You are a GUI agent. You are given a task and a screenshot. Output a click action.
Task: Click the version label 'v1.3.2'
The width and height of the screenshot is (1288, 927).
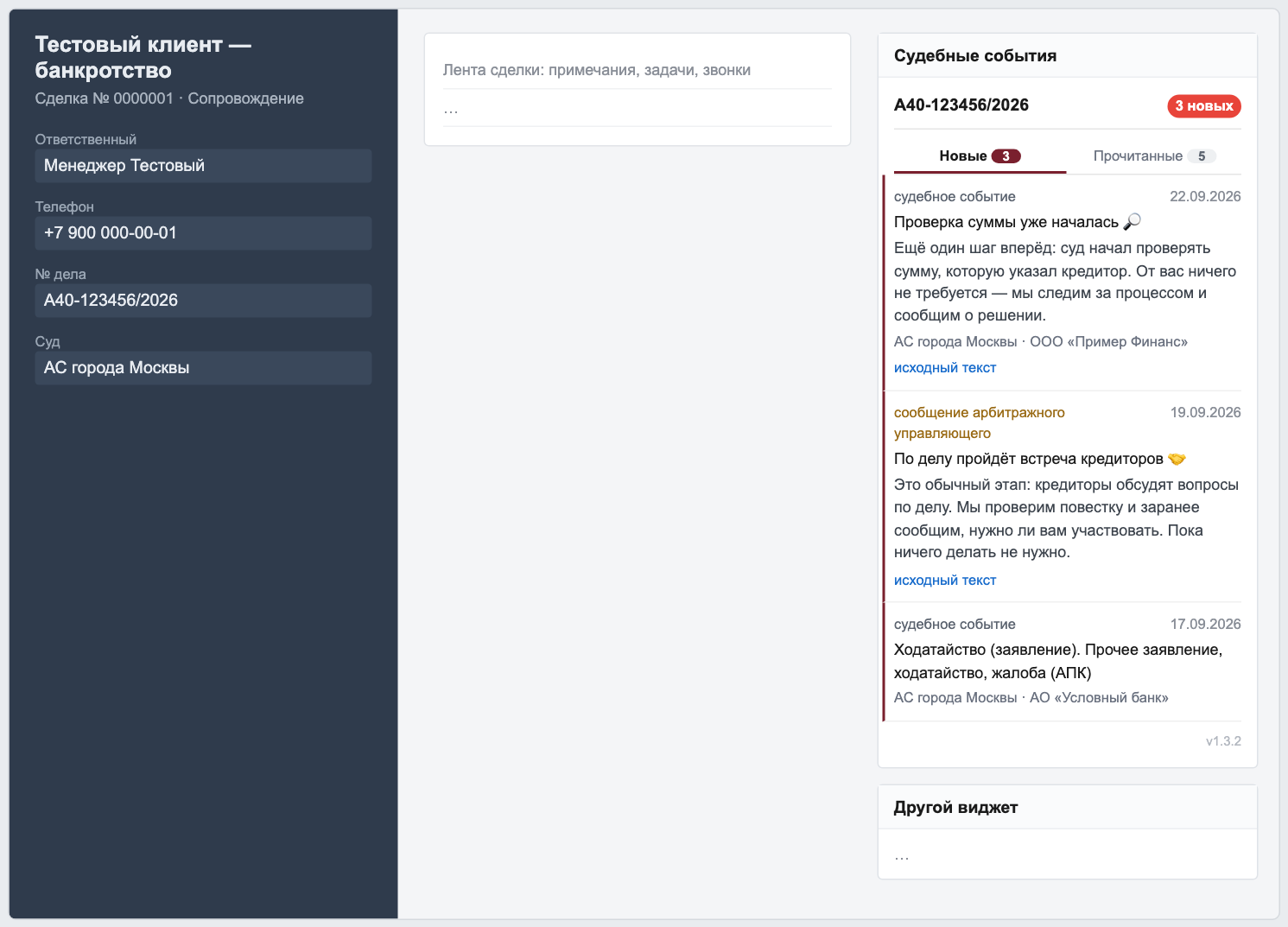coord(1223,741)
